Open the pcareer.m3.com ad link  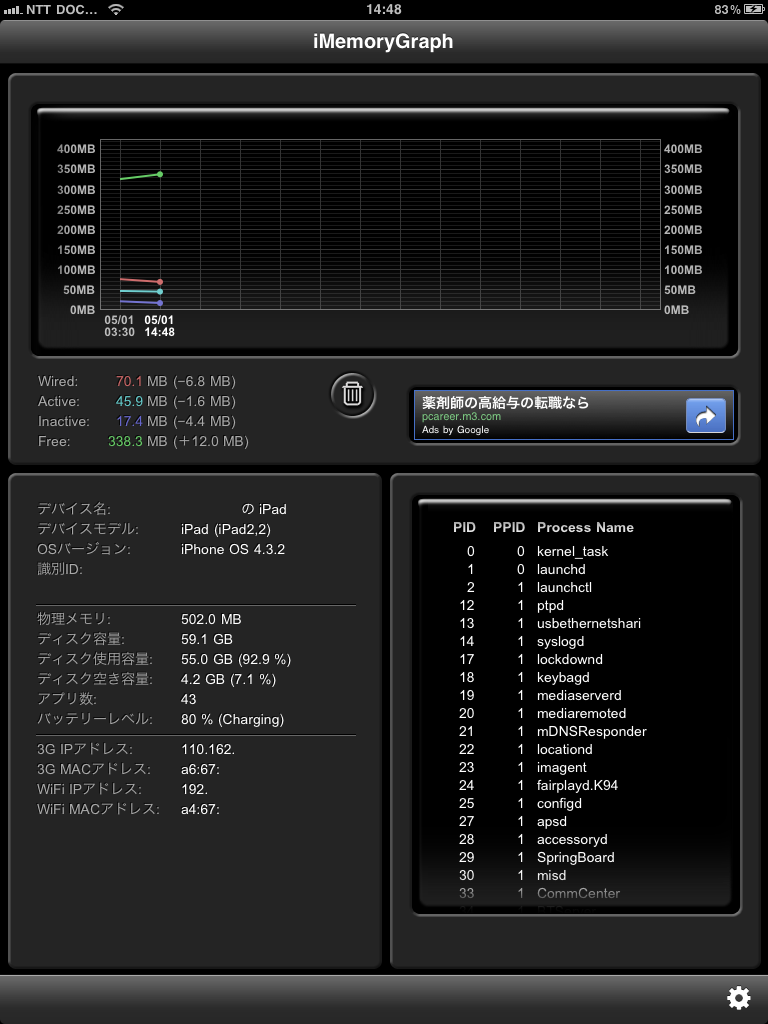[x=461, y=417]
